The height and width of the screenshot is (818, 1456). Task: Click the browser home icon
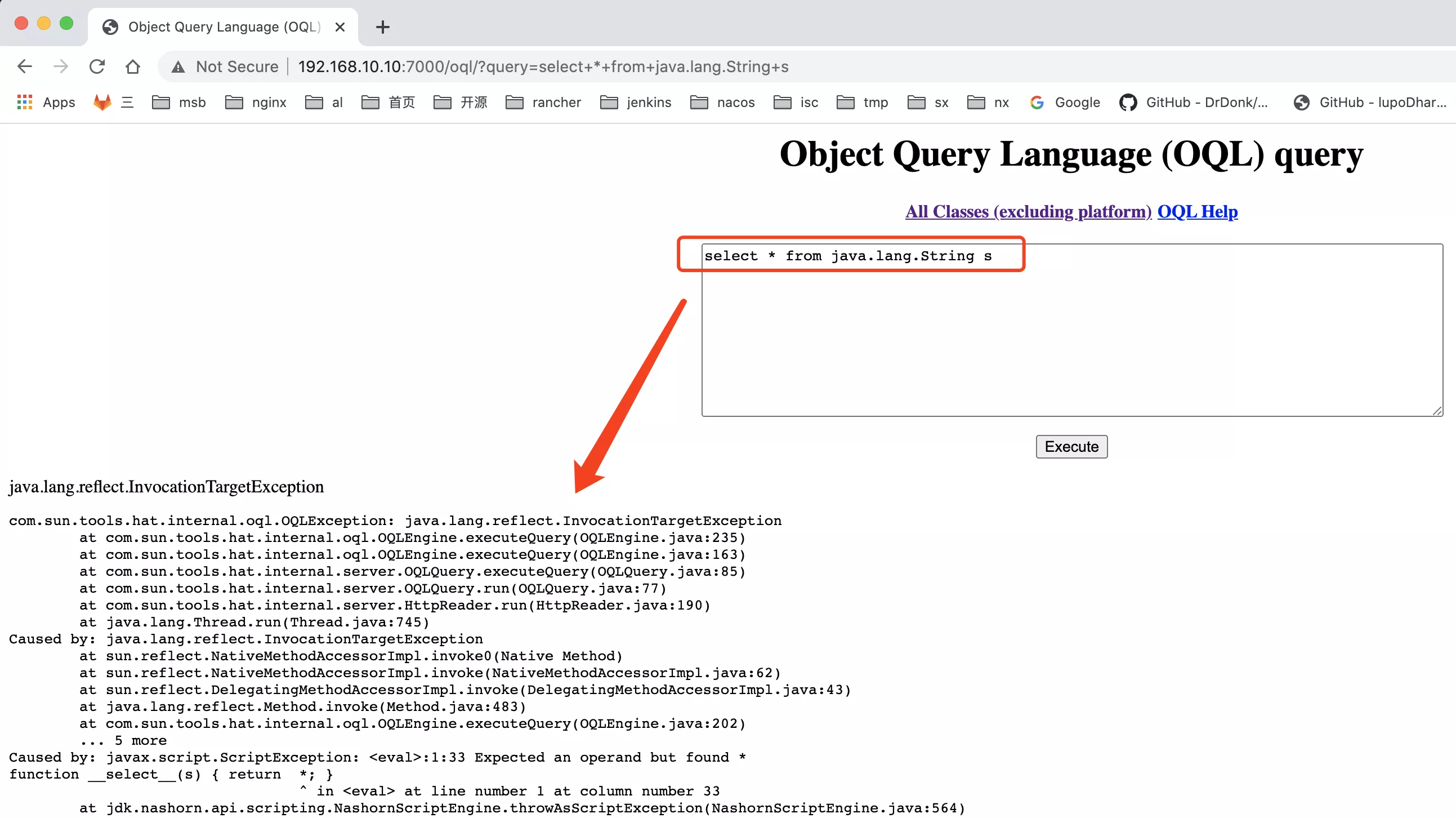coord(133,67)
